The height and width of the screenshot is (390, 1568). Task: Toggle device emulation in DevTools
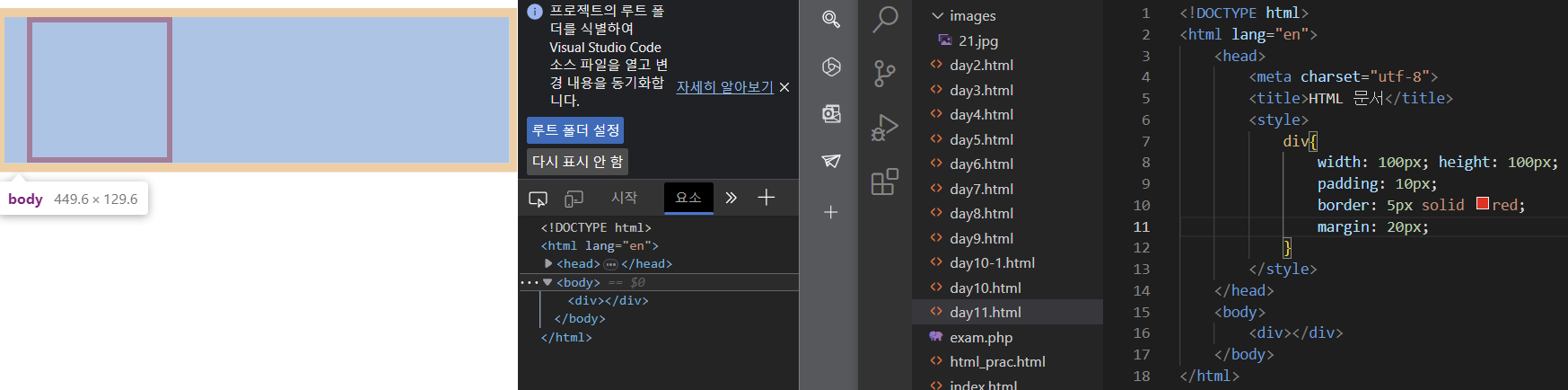coord(574,198)
